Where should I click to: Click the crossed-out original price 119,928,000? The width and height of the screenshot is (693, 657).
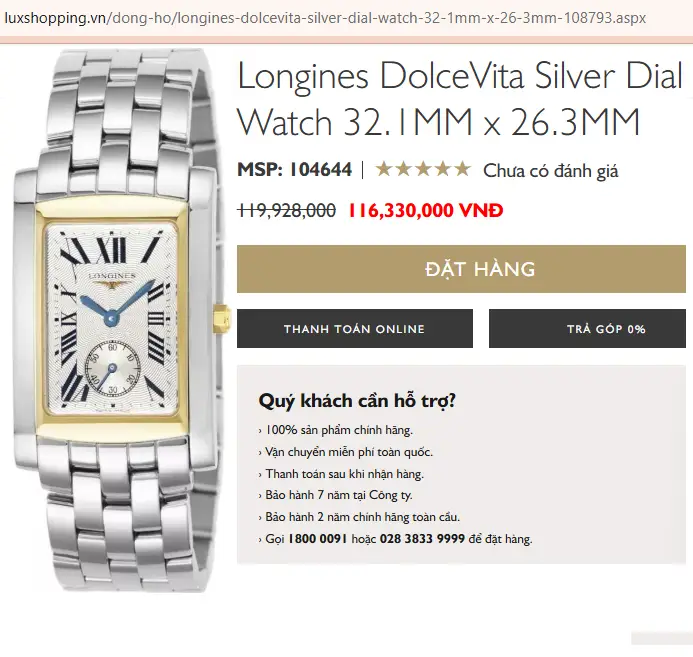286,210
